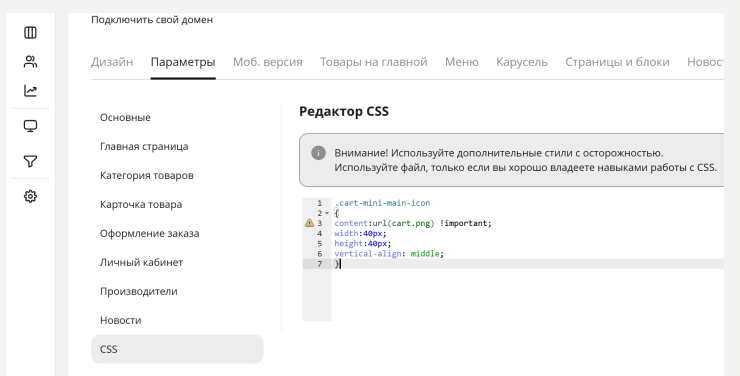Select the CSS settings section
The height and width of the screenshot is (376, 740).
[x=177, y=349]
